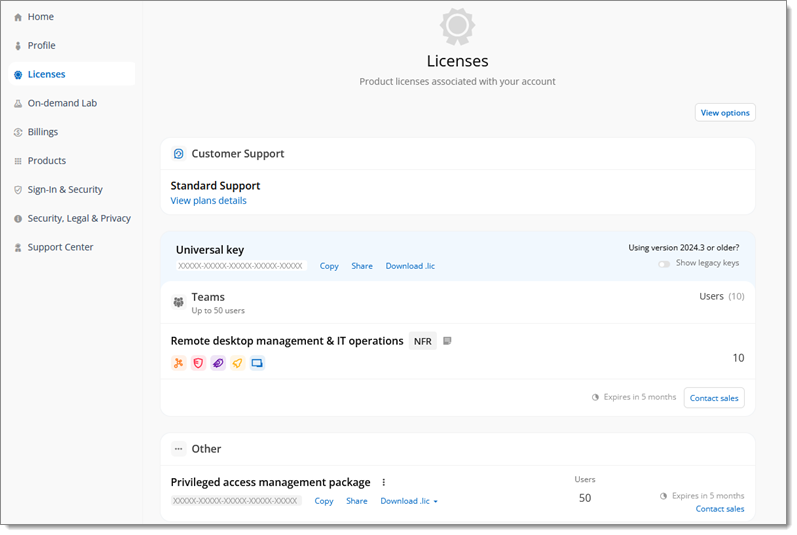Image resolution: width=797 pixels, height=535 pixels.
Task: Click the Standard Support text
Action: coord(215,186)
